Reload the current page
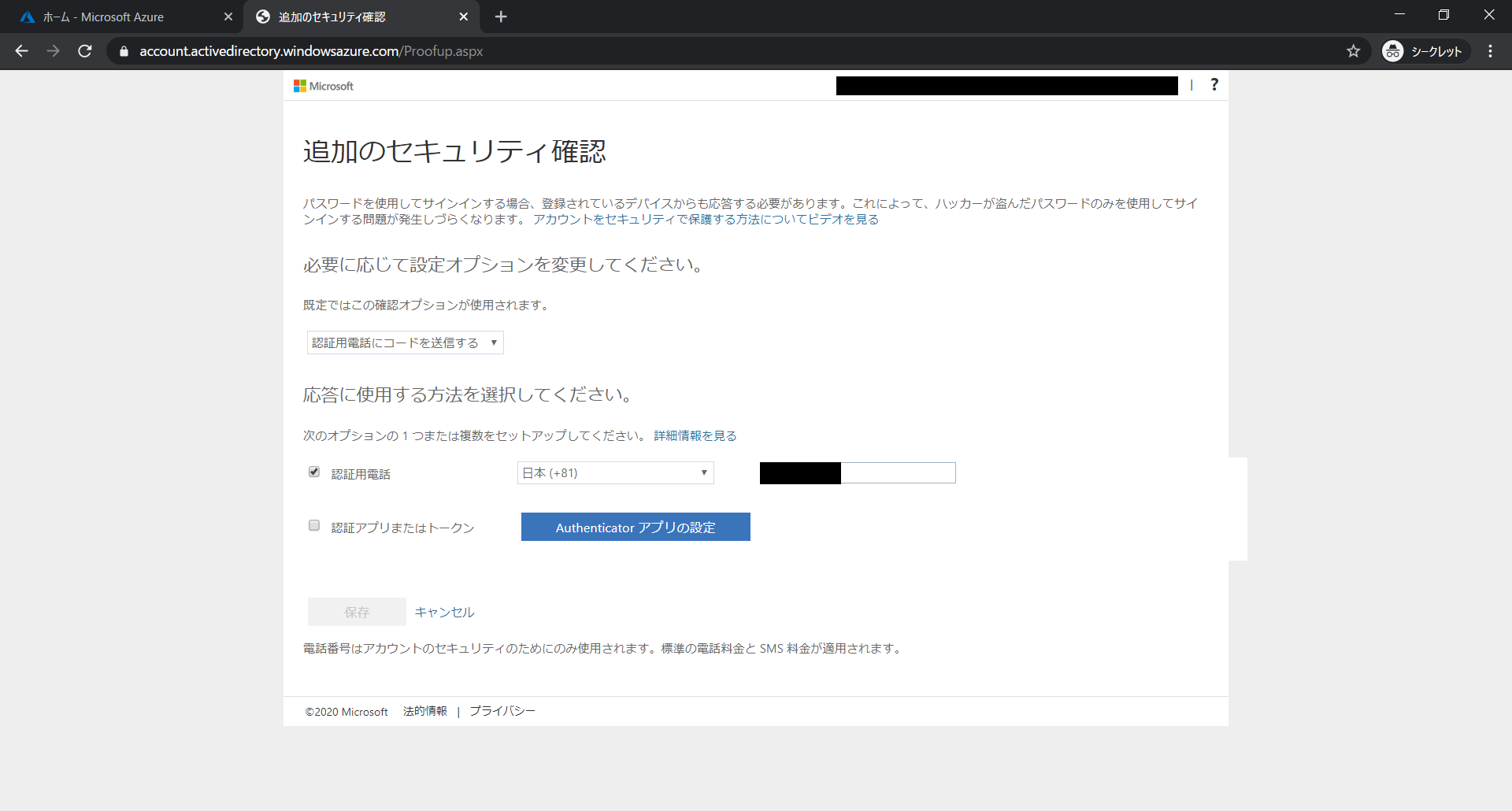The height and width of the screenshot is (811, 1512). pos(85,51)
